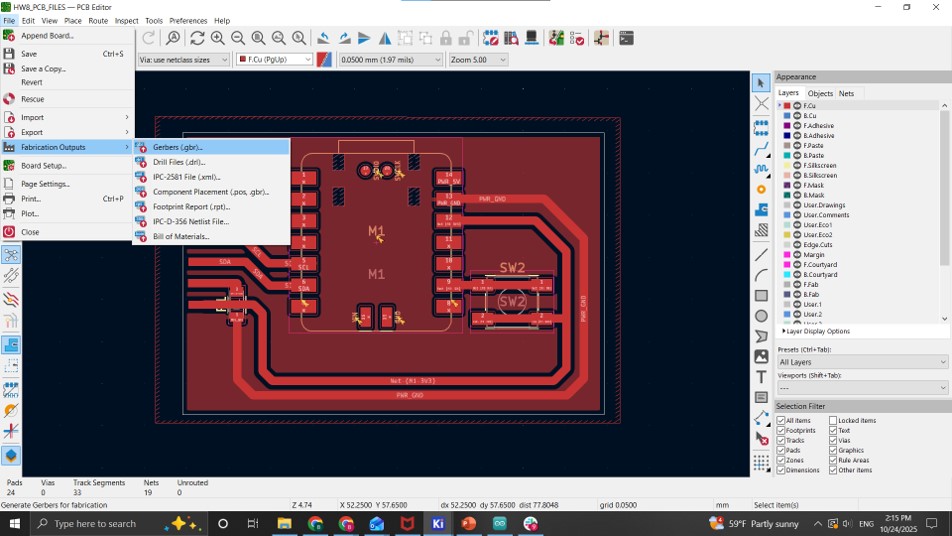
Task: Activate the local ratsnest tool
Action: (761, 104)
